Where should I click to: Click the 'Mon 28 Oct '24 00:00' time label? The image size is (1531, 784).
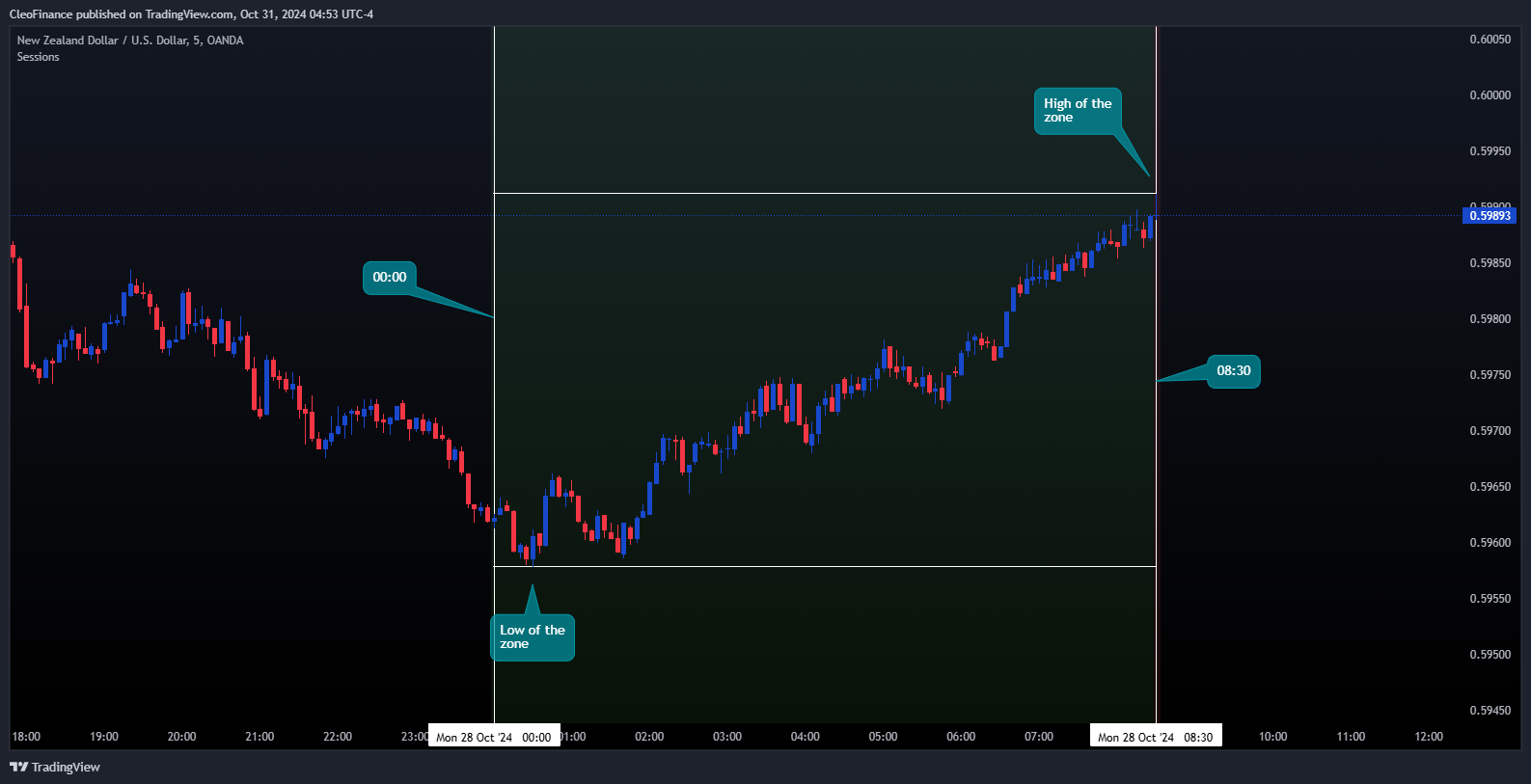[x=494, y=737]
